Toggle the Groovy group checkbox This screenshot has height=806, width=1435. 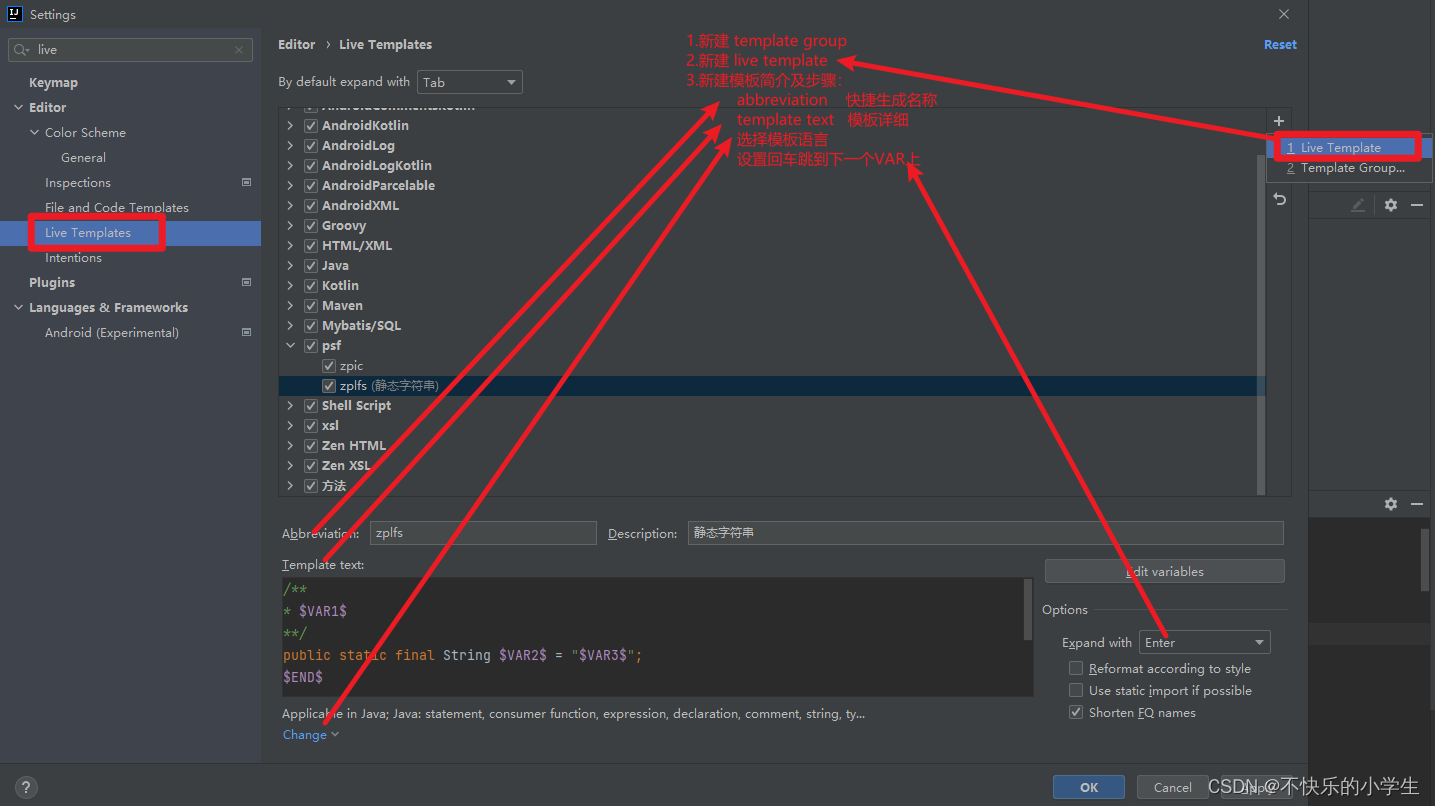click(x=311, y=226)
